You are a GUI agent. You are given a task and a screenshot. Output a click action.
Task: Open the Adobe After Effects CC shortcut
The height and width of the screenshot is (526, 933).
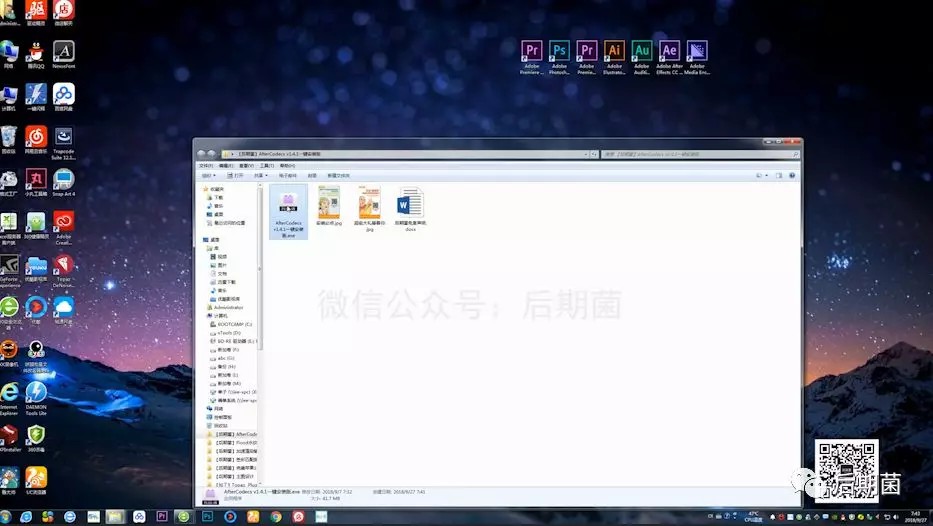point(669,57)
